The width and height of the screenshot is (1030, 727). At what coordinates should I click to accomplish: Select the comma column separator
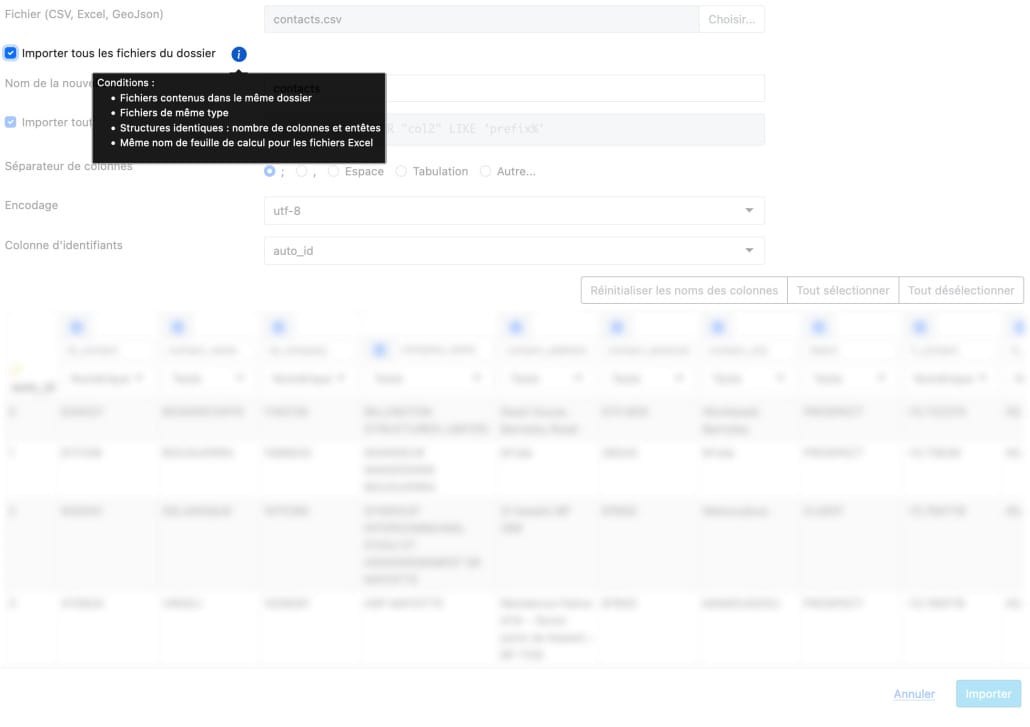click(302, 172)
